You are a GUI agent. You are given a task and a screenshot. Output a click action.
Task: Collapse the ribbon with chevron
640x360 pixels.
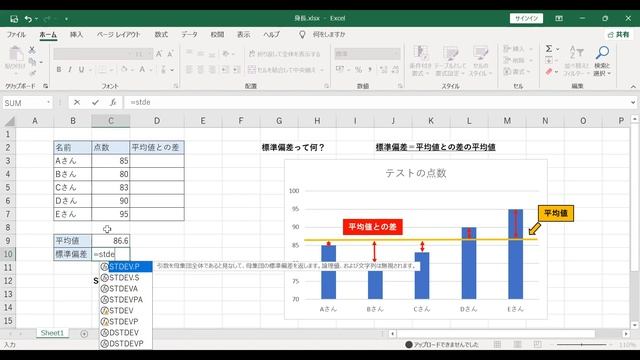coord(633,87)
